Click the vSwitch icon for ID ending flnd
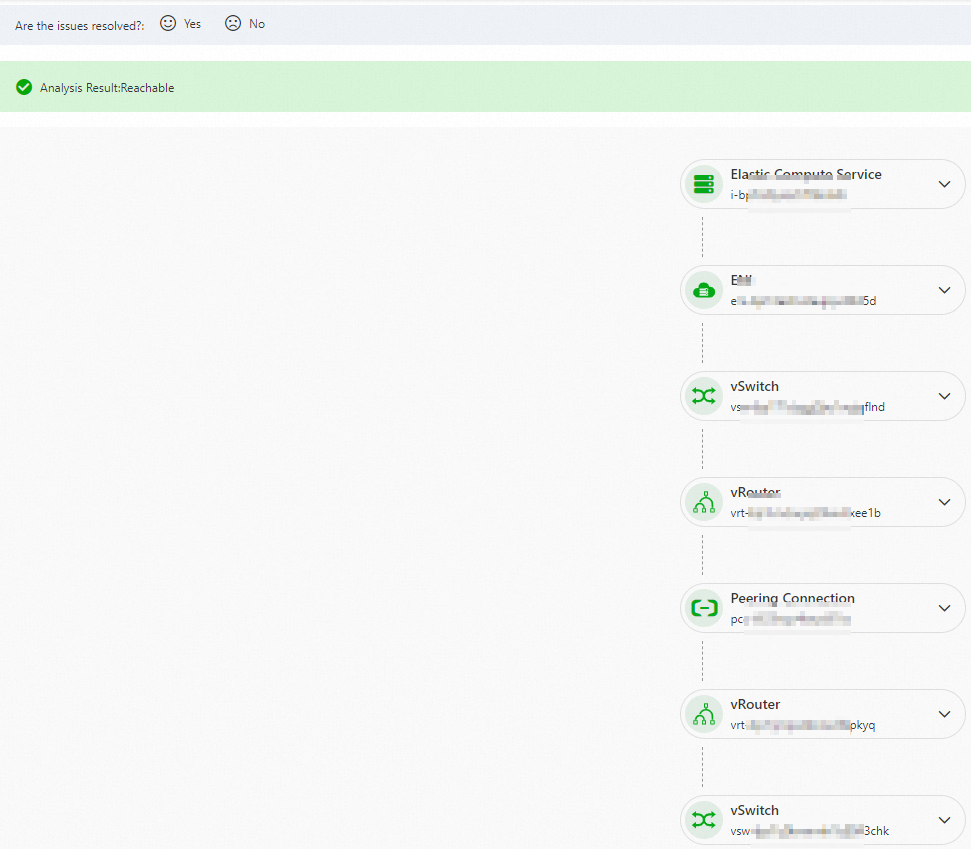This screenshot has width=971, height=849. [x=704, y=396]
